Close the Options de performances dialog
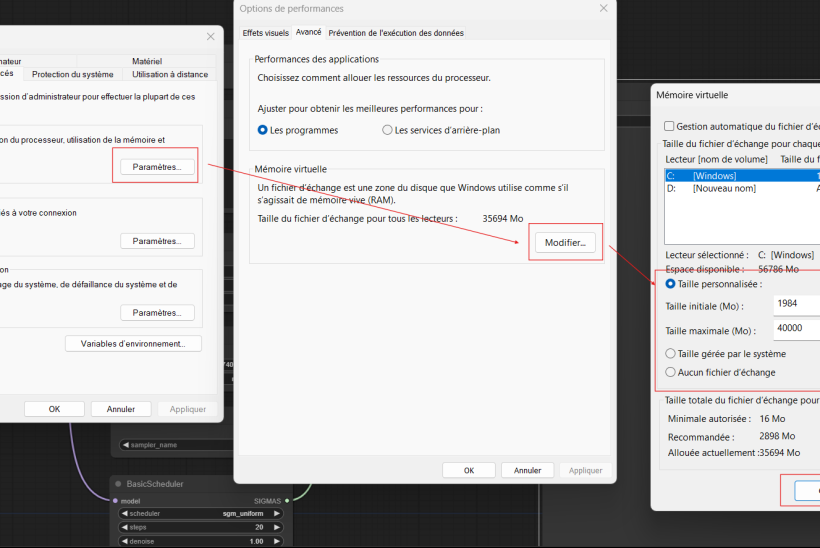This screenshot has height=548, width=820. click(603, 9)
